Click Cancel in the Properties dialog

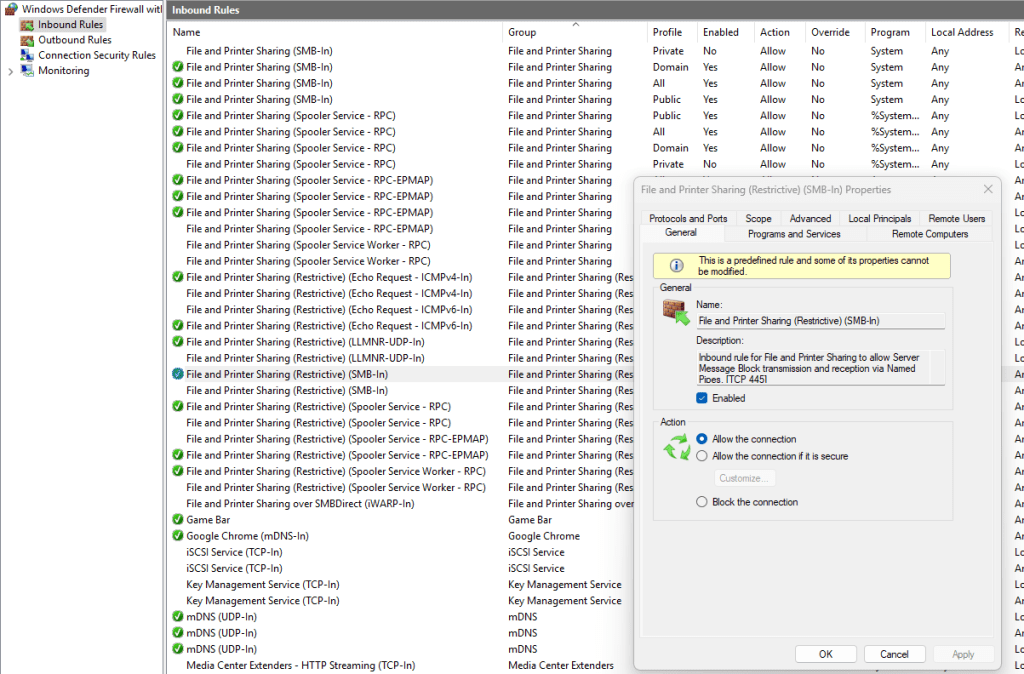click(894, 654)
